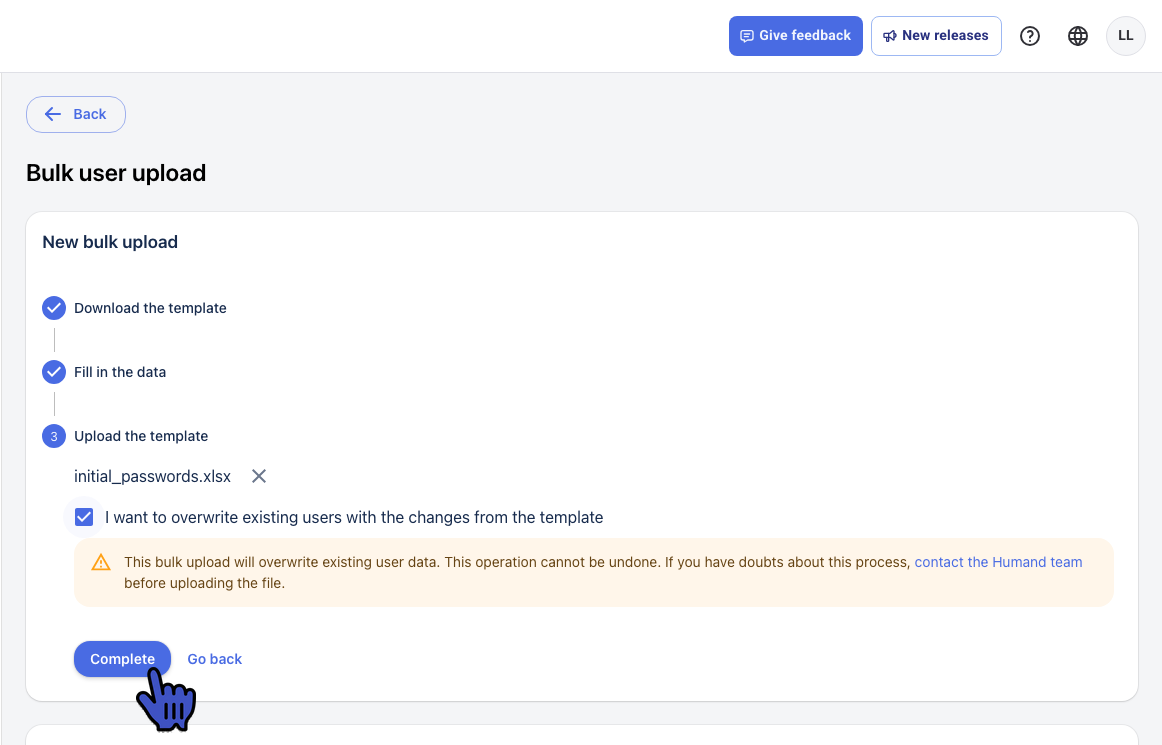Image resolution: width=1162 pixels, height=745 pixels.
Task: Click the Download the template step label
Action: point(150,308)
